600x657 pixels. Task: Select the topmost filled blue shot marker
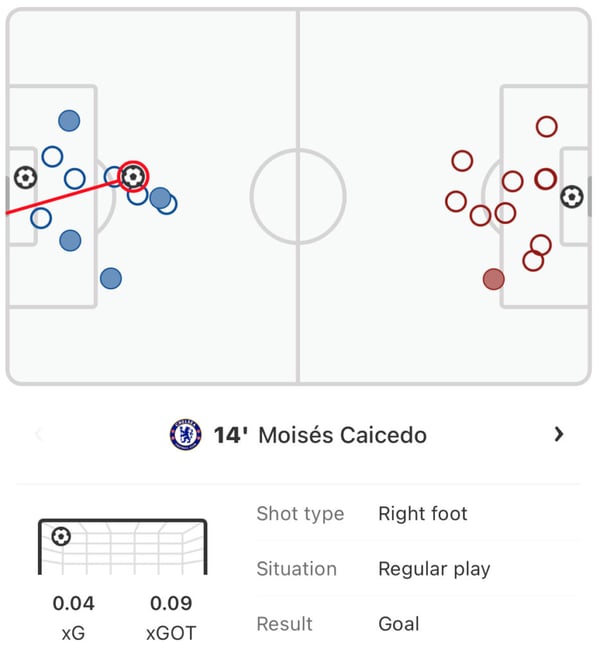pyautogui.click(x=69, y=121)
